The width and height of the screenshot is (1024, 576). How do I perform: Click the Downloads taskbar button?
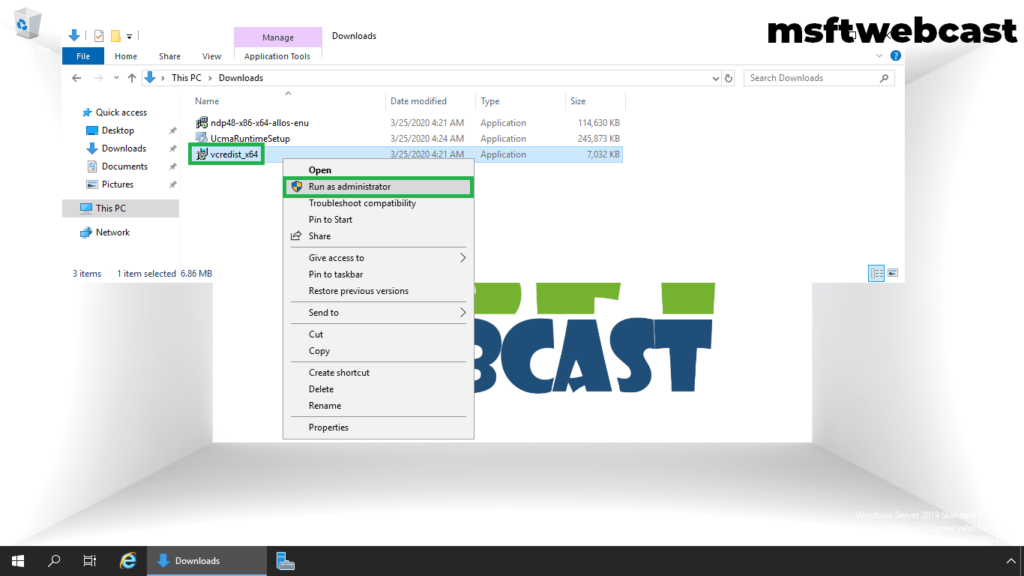pyautogui.click(x=206, y=561)
